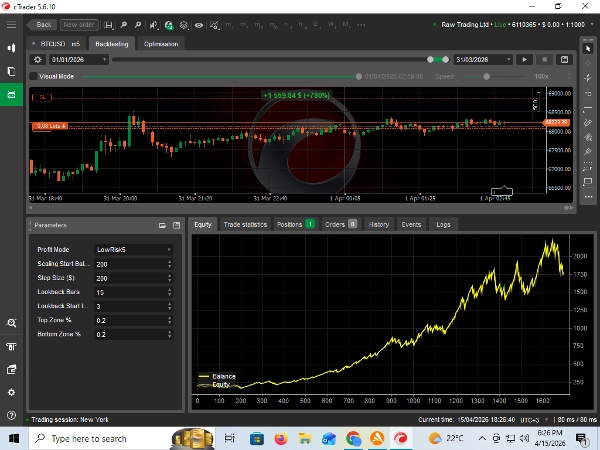Screen dimensions: 600x450
Task: Open the drawing objects list icon
Action: (215, 25)
